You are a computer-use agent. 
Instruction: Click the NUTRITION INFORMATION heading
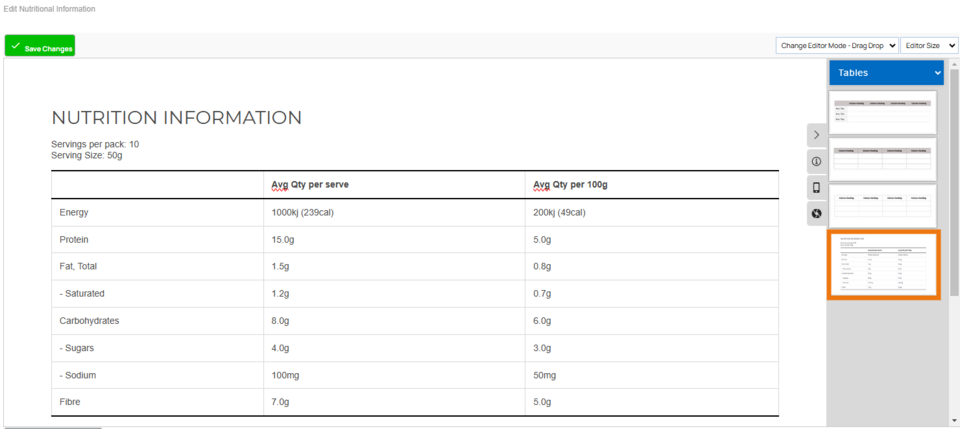176,118
